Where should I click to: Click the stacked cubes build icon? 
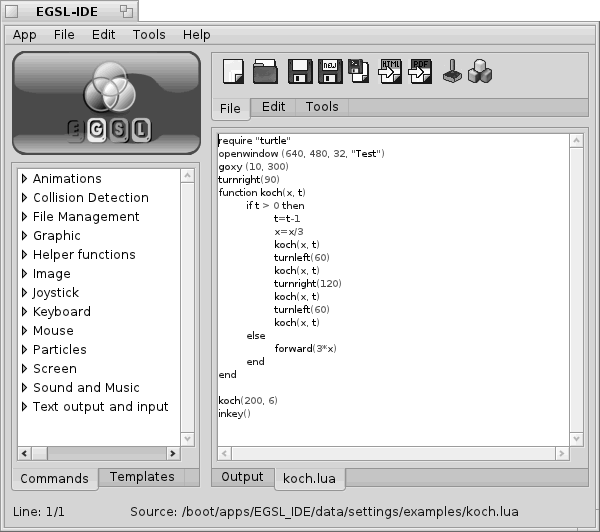(x=480, y=72)
